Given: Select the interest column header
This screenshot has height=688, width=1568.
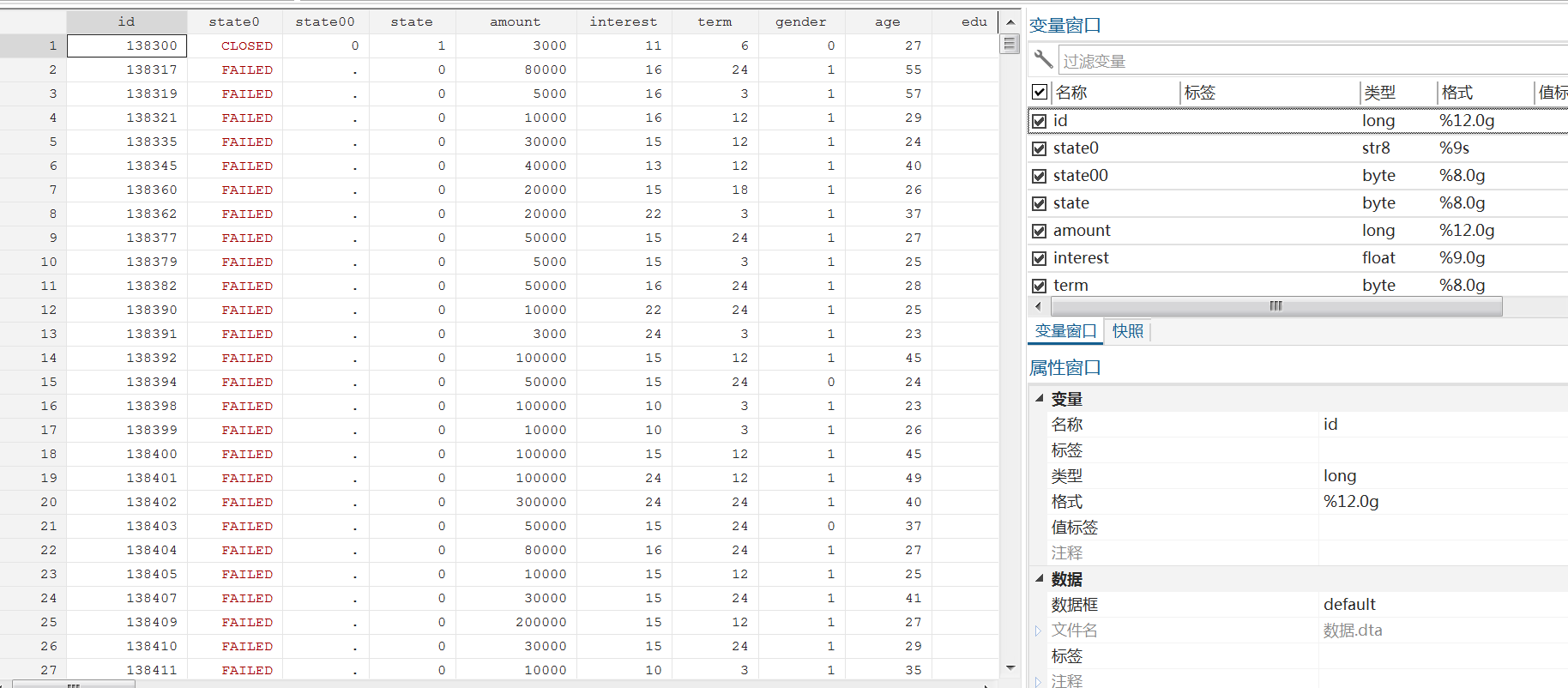Looking at the screenshot, I should click(x=624, y=21).
